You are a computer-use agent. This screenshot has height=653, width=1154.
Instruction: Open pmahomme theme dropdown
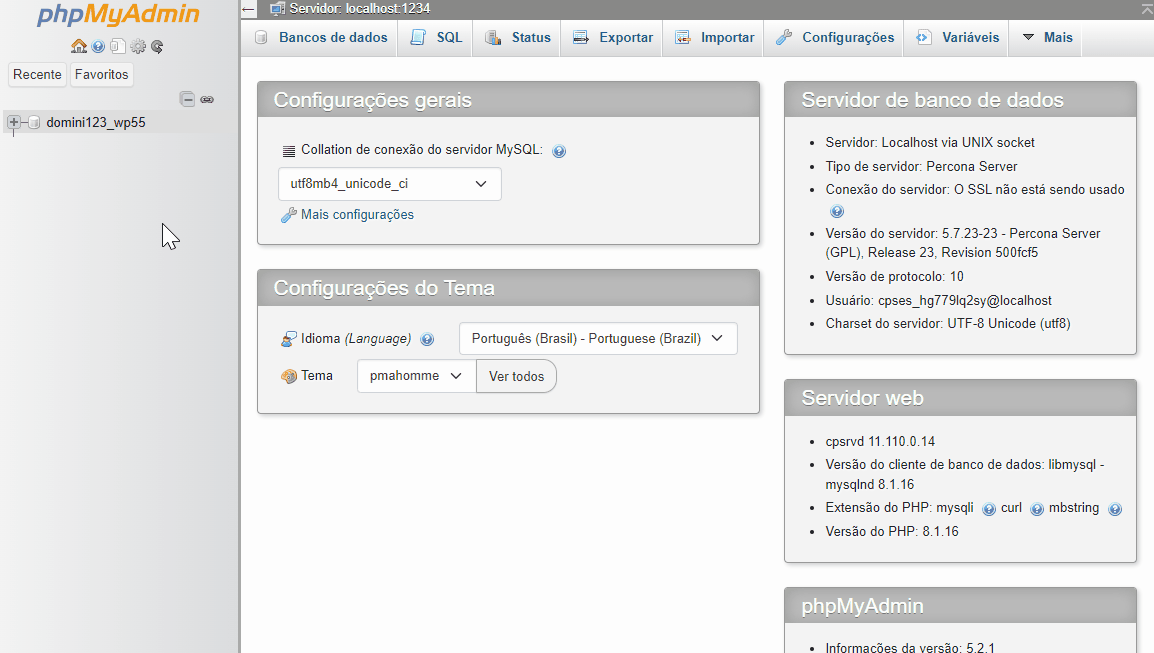pos(417,376)
